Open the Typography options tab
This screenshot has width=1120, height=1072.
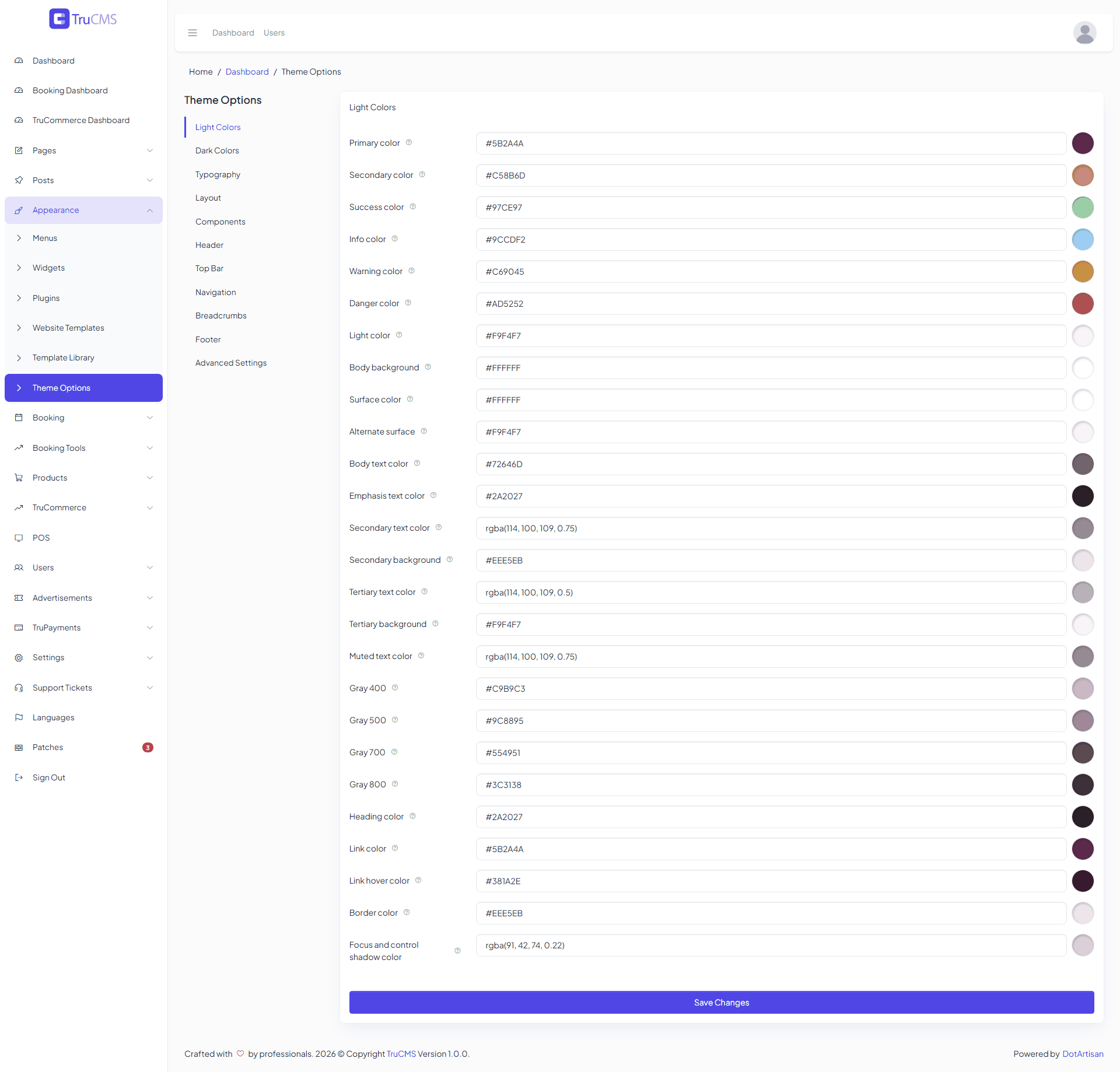pyautogui.click(x=218, y=174)
